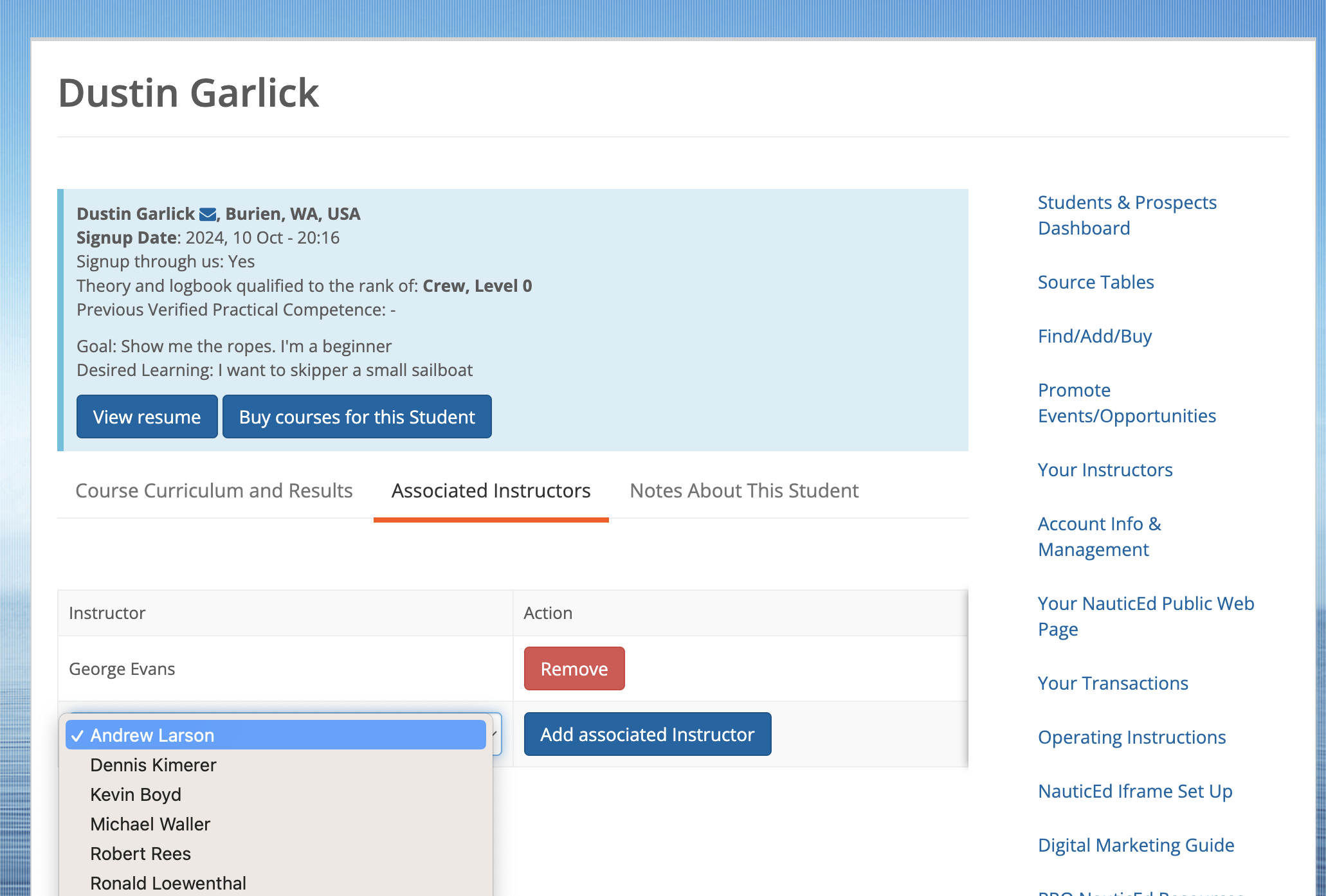Viewport: 1326px width, 896px height.
Task: Select Michael Waller from the dropdown options
Action: [150, 824]
